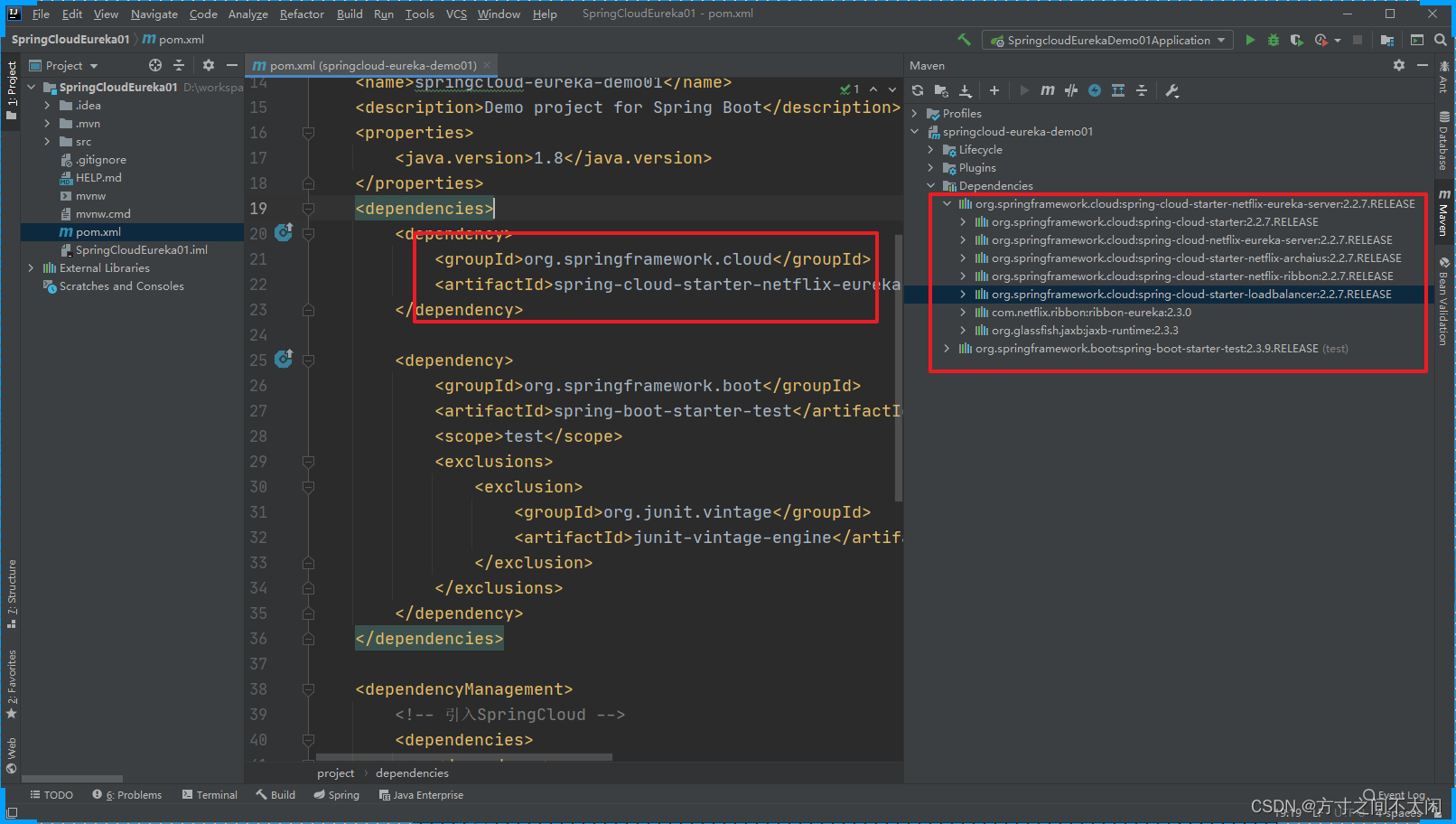Open the File menu
Viewport: 1456px width, 824px height.
(41, 14)
